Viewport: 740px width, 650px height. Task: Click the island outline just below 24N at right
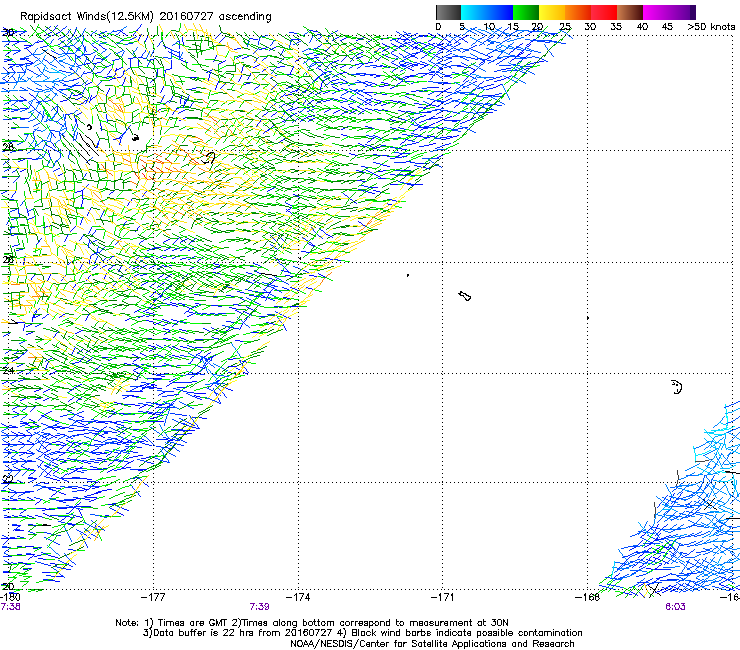point(677,387)
